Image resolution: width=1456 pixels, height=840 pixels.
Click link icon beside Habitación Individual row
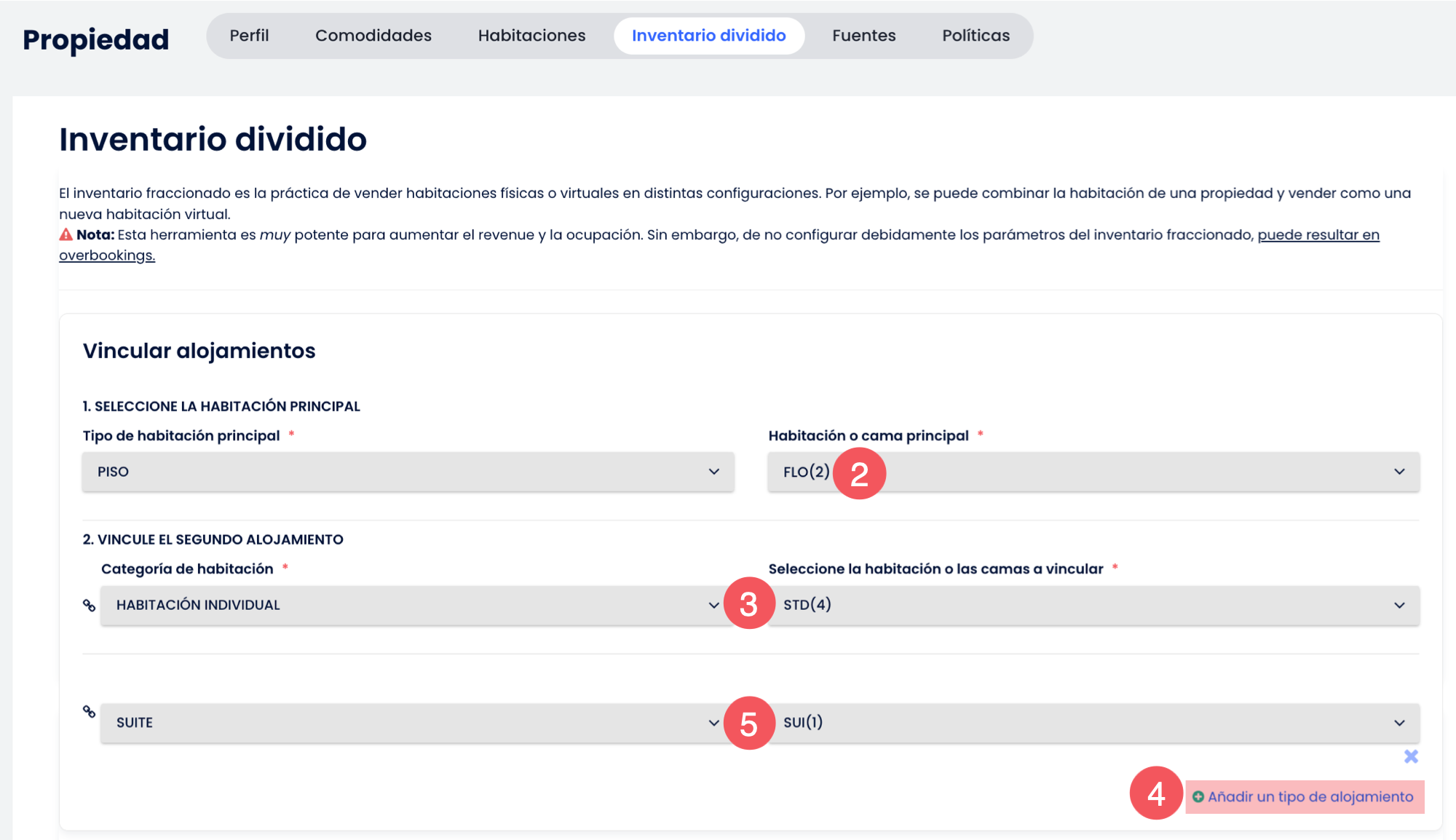coord(89,605)
